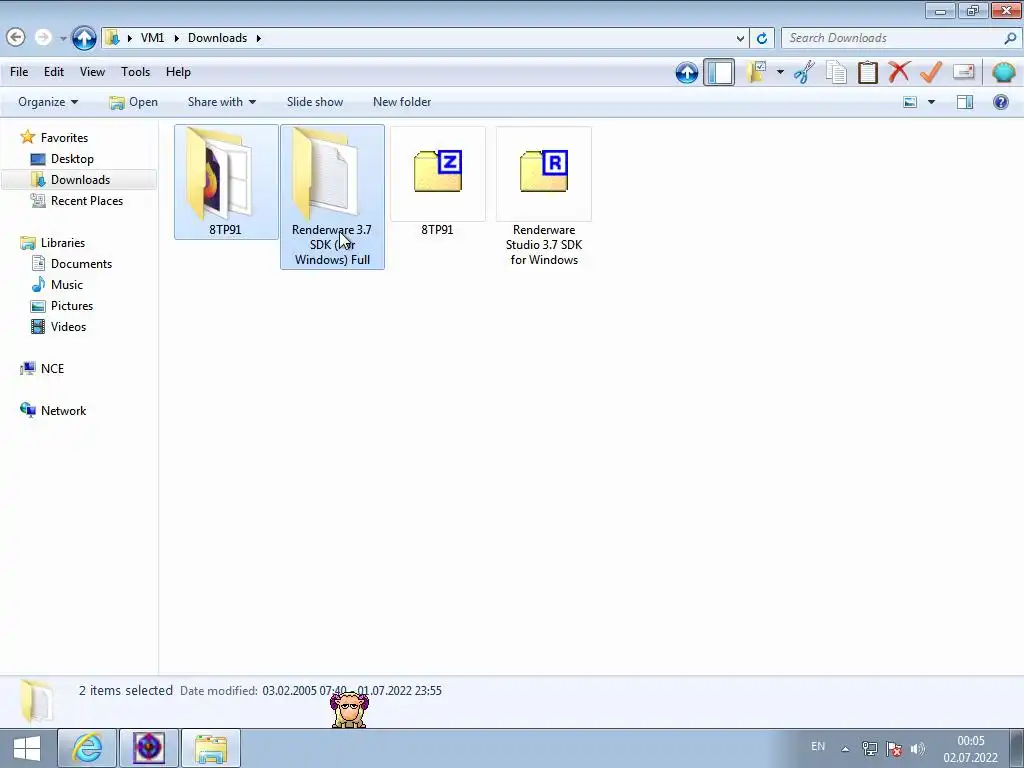Toggle the preview pane button
1024x768 pixels.
965,102
